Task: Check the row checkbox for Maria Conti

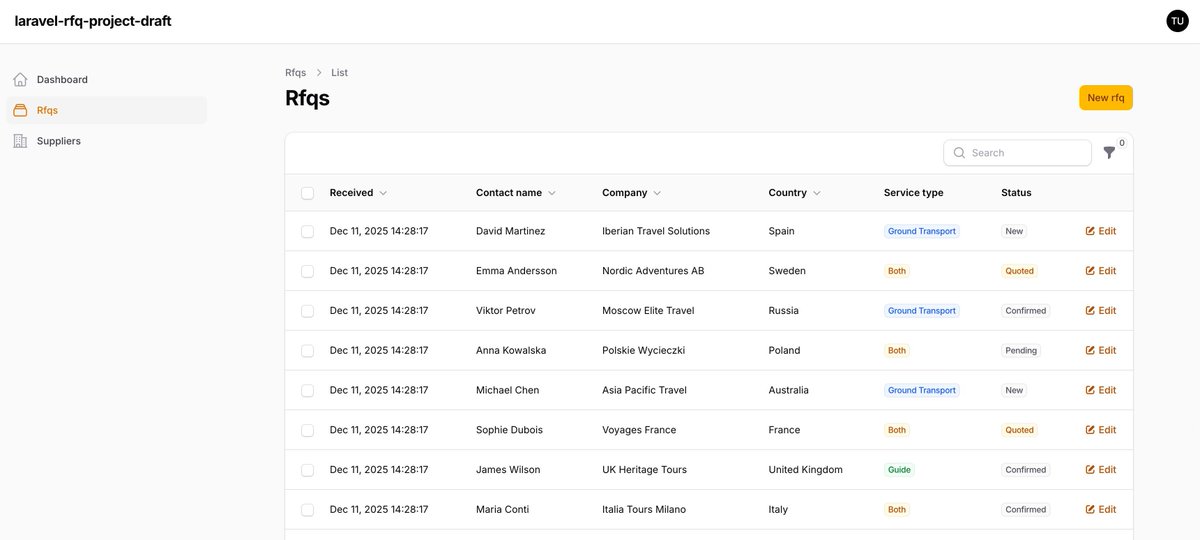Action: point(308,510)
